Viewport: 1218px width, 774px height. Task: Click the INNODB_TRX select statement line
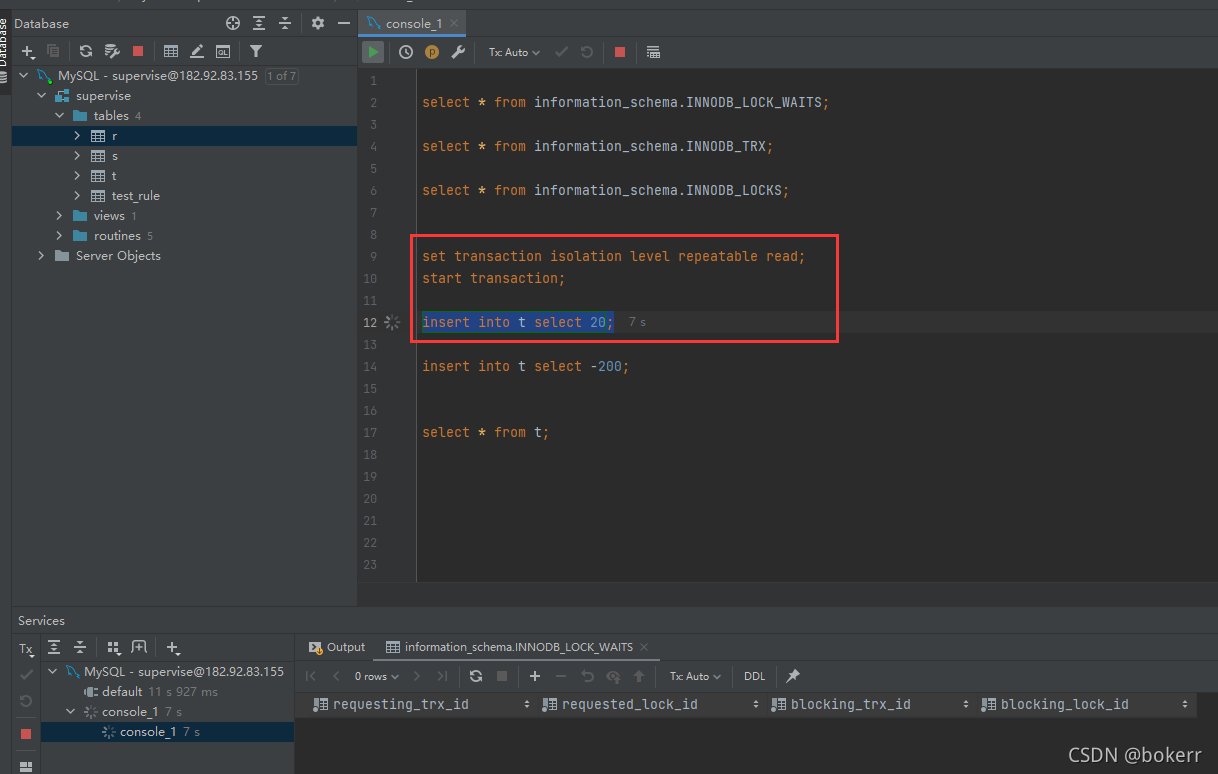click(598, 146)
